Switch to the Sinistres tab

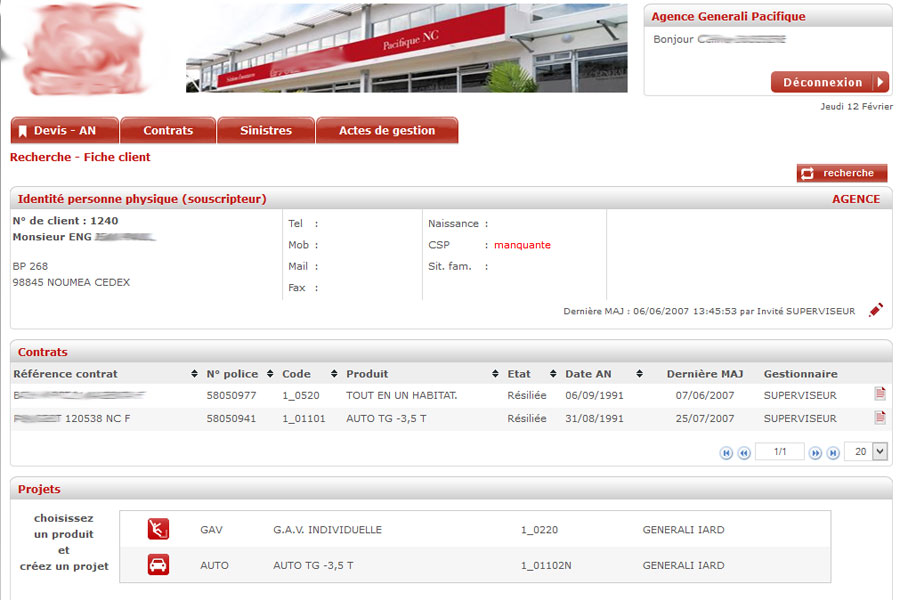[x=266, y=130]
